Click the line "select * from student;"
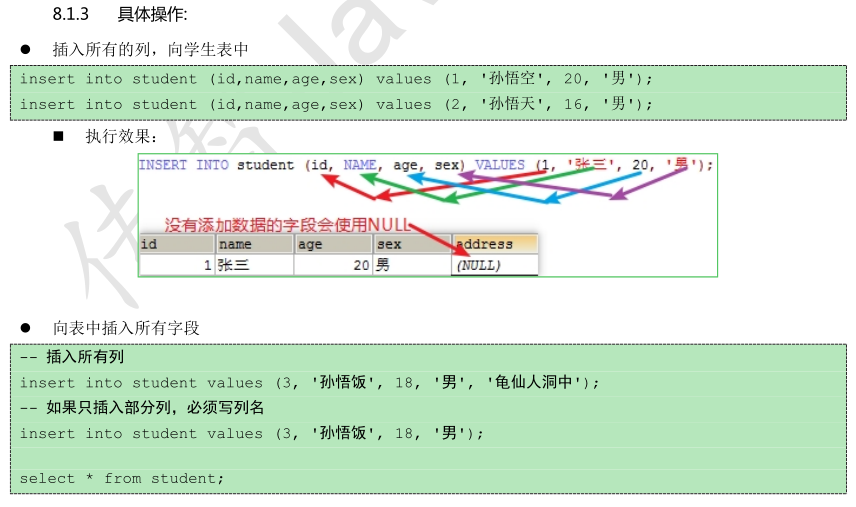The width and height of the screenshot is (856, 507). (122, 479)
